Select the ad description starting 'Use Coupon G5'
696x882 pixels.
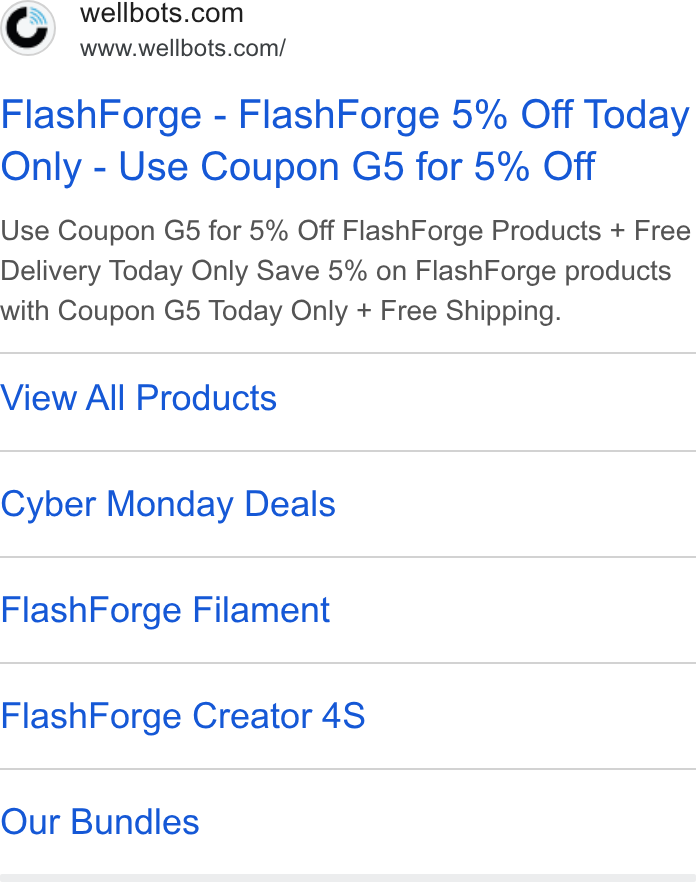[x=345, y=271]
